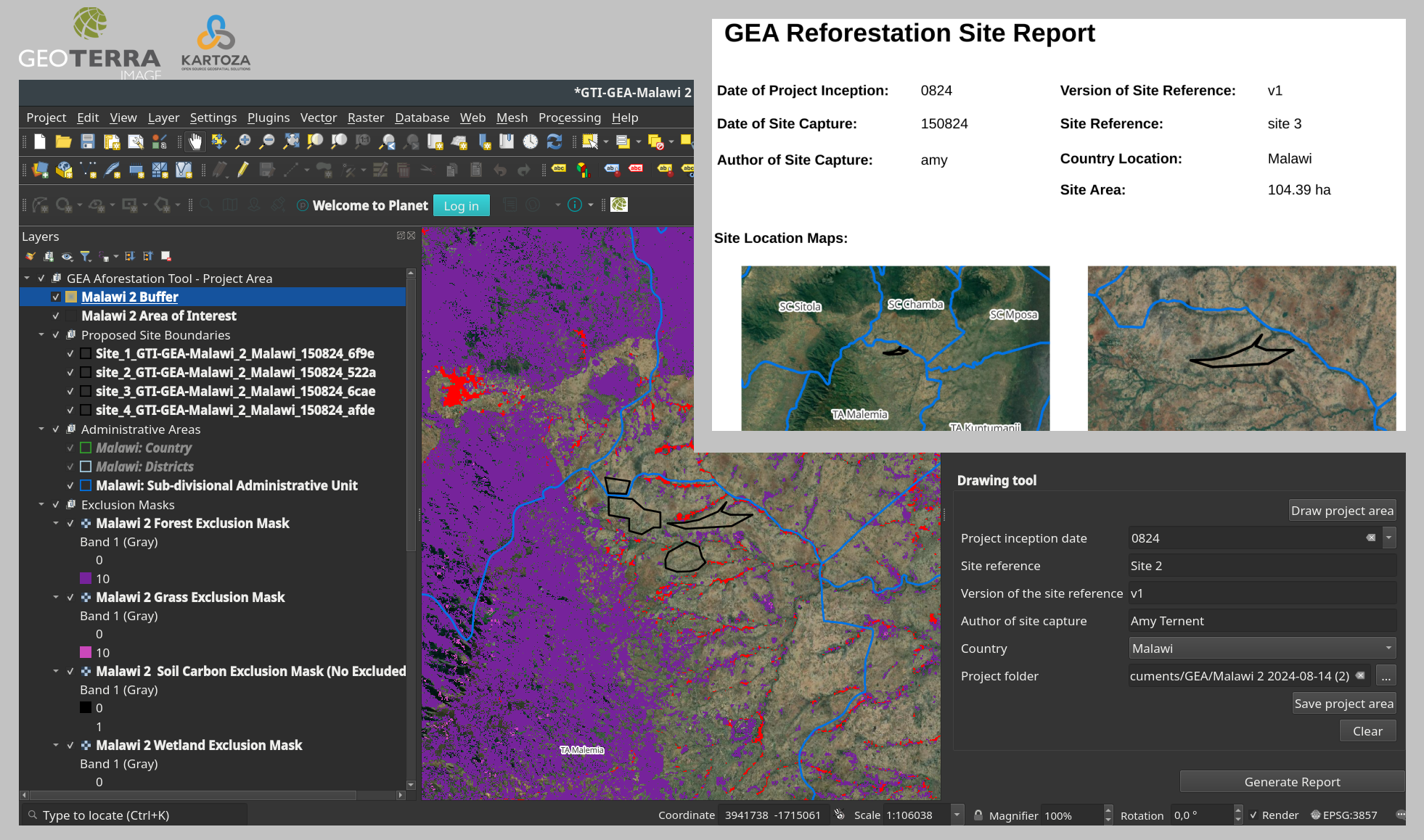Collapse Malawi 2 Grass Exclusion Mask legend

pyautogui.click(x=56, y=597)
